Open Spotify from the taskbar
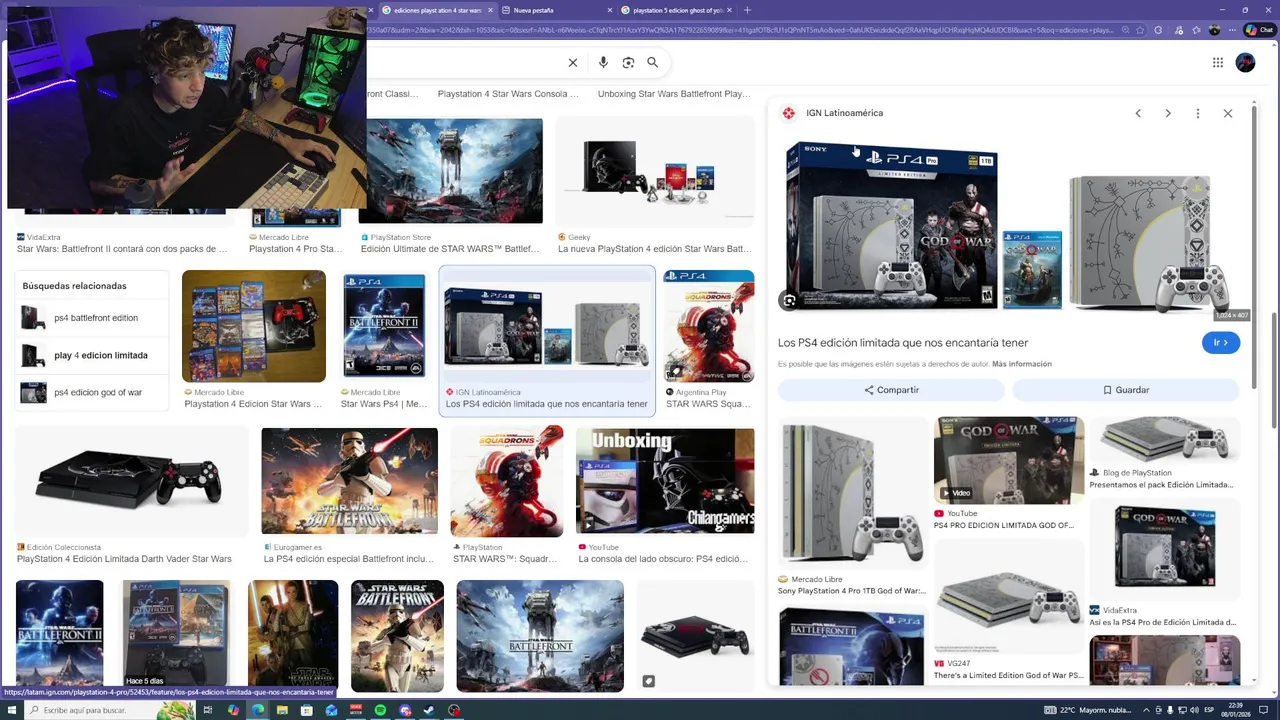Image resolution: width=1280 pixels, height=720 pixels. 380,710
